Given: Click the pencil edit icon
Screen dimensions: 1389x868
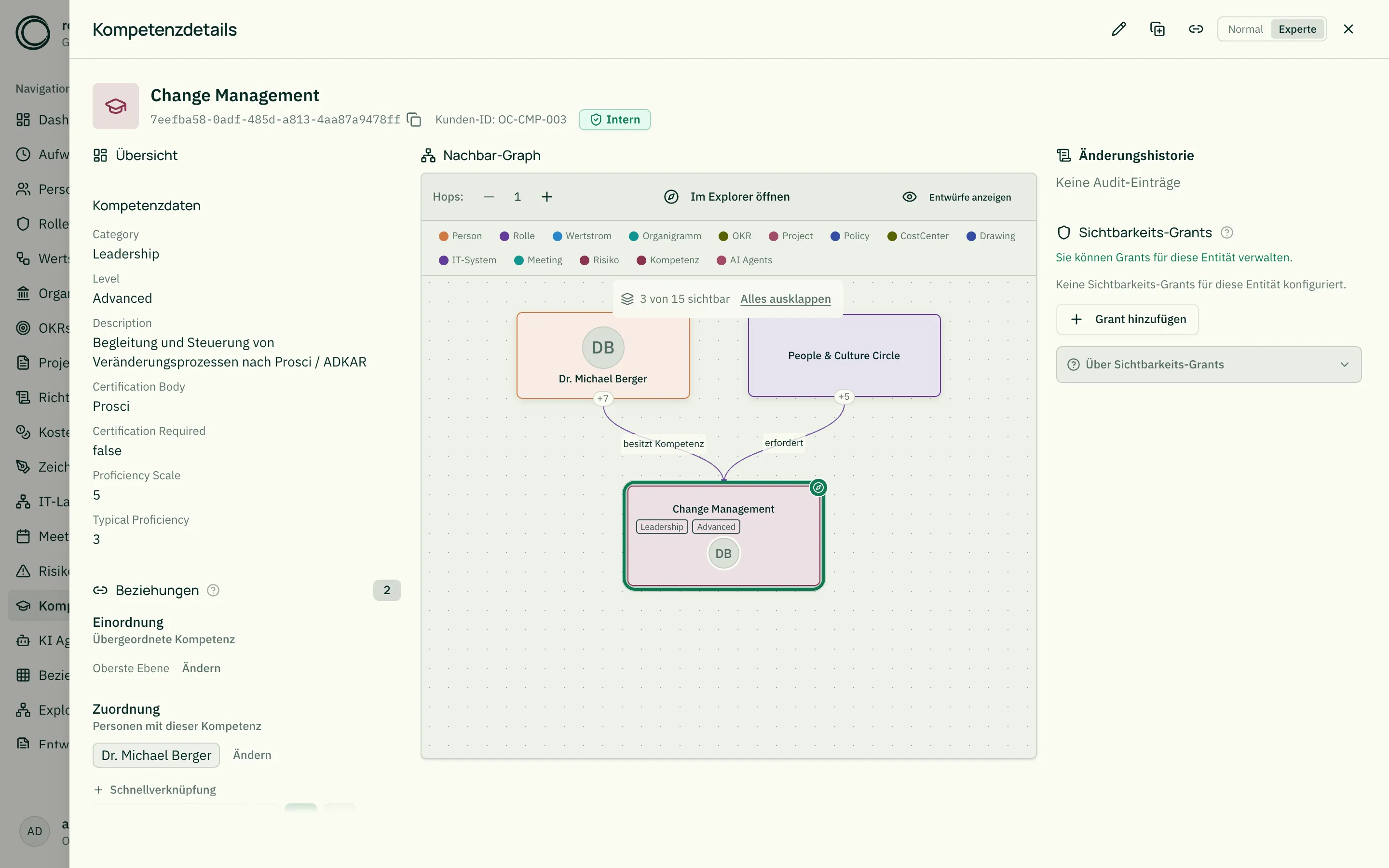Looking at the screenshot, I should tap(1118, 29).
